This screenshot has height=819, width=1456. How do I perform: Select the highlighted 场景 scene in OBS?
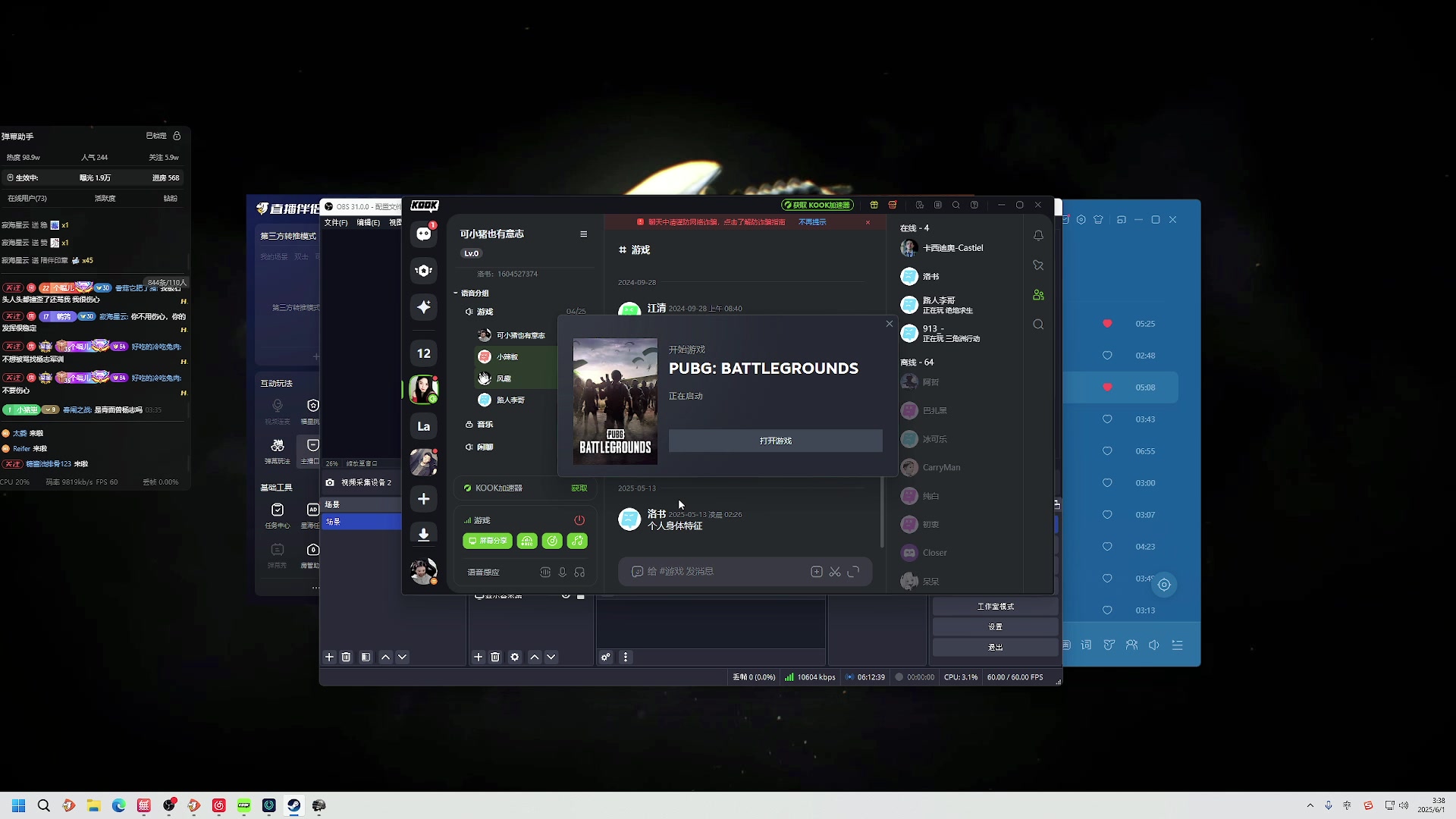point(362,522)
